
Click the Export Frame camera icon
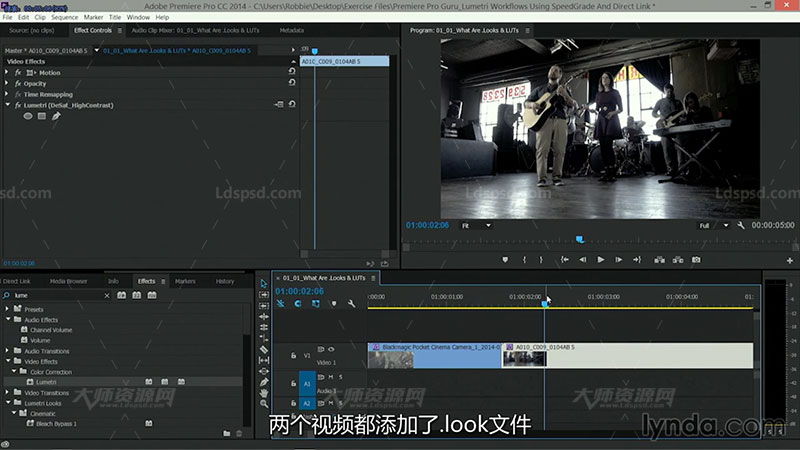(x=696, y=260)
